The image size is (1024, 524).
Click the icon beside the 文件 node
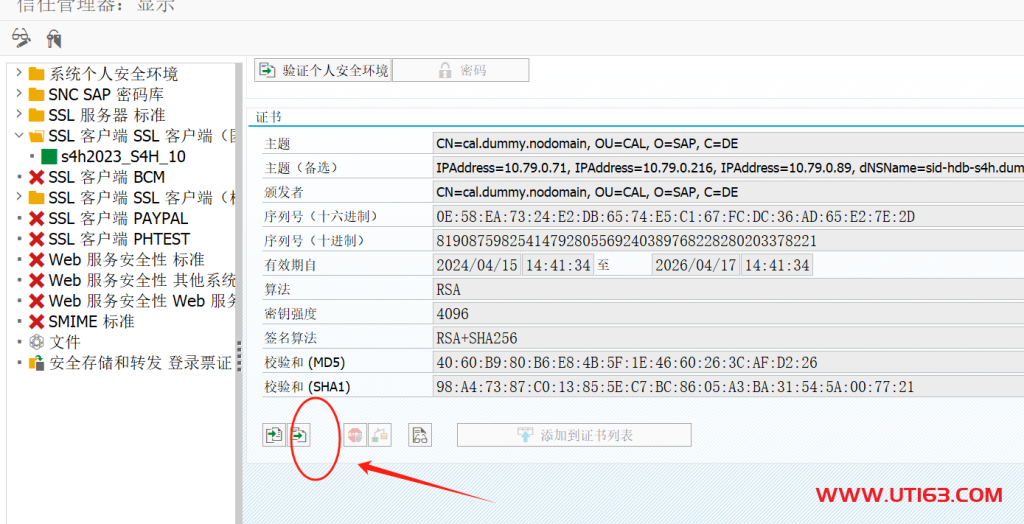click(37, 342)
